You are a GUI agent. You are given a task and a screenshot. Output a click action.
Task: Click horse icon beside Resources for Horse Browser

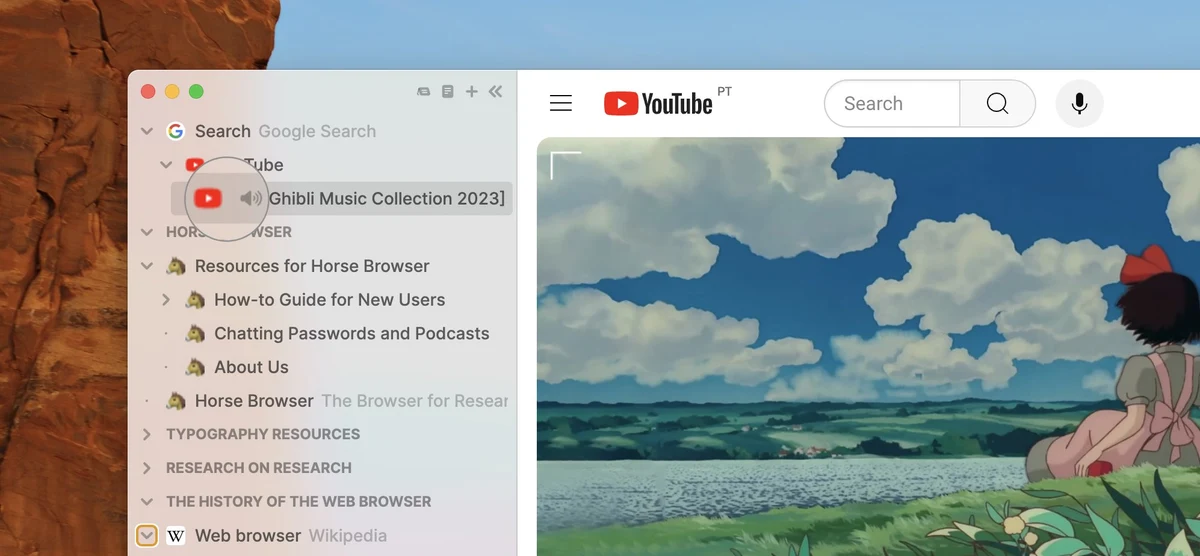click(176, 266)
